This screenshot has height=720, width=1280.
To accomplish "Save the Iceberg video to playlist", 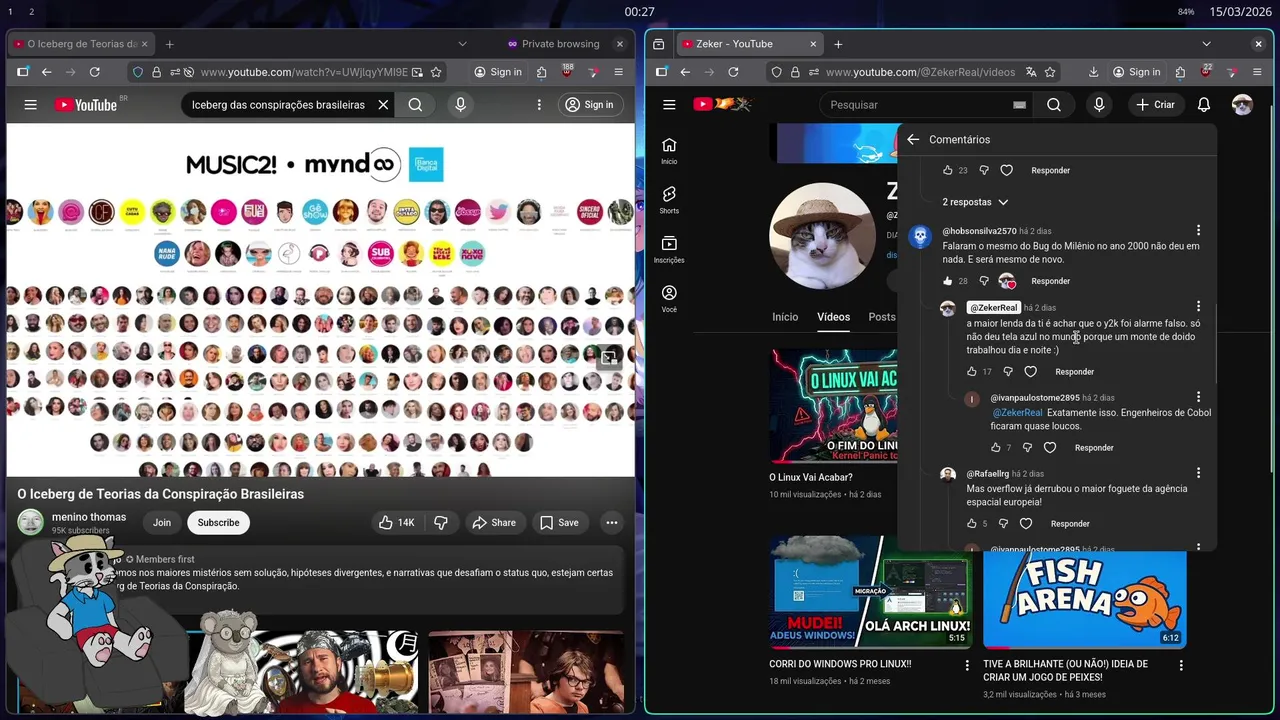I will tap(559, 523).
